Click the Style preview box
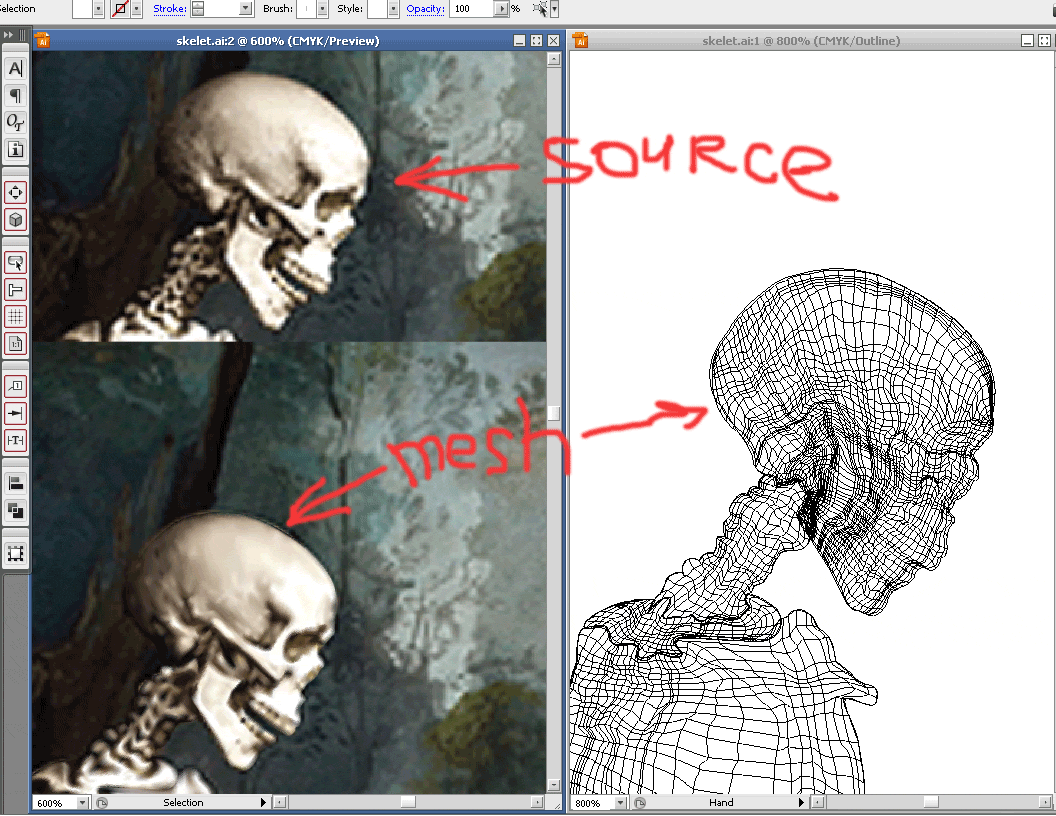The image size is (1056, 816). 377,9
